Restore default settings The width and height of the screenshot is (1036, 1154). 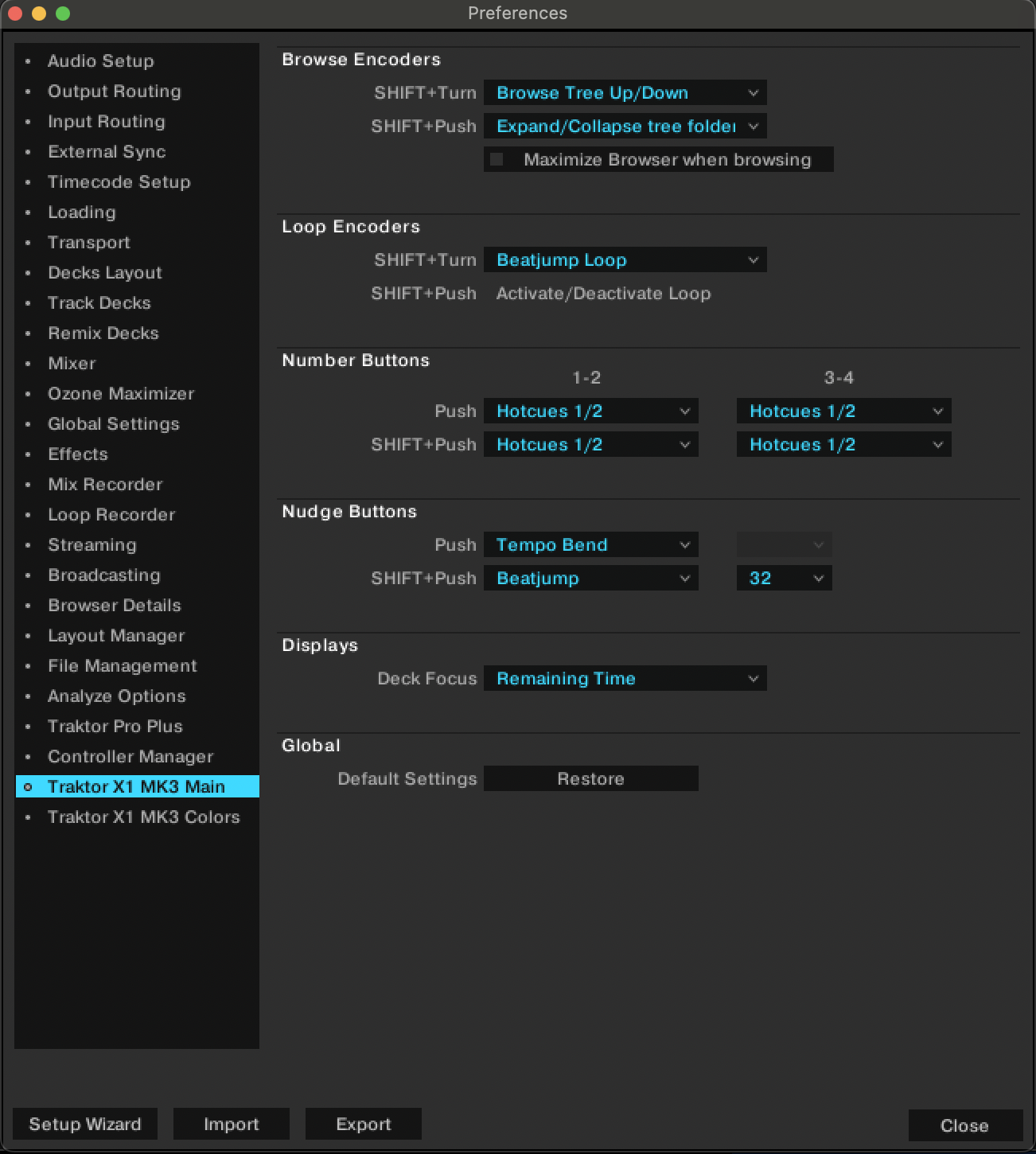[x=590, y=778]
